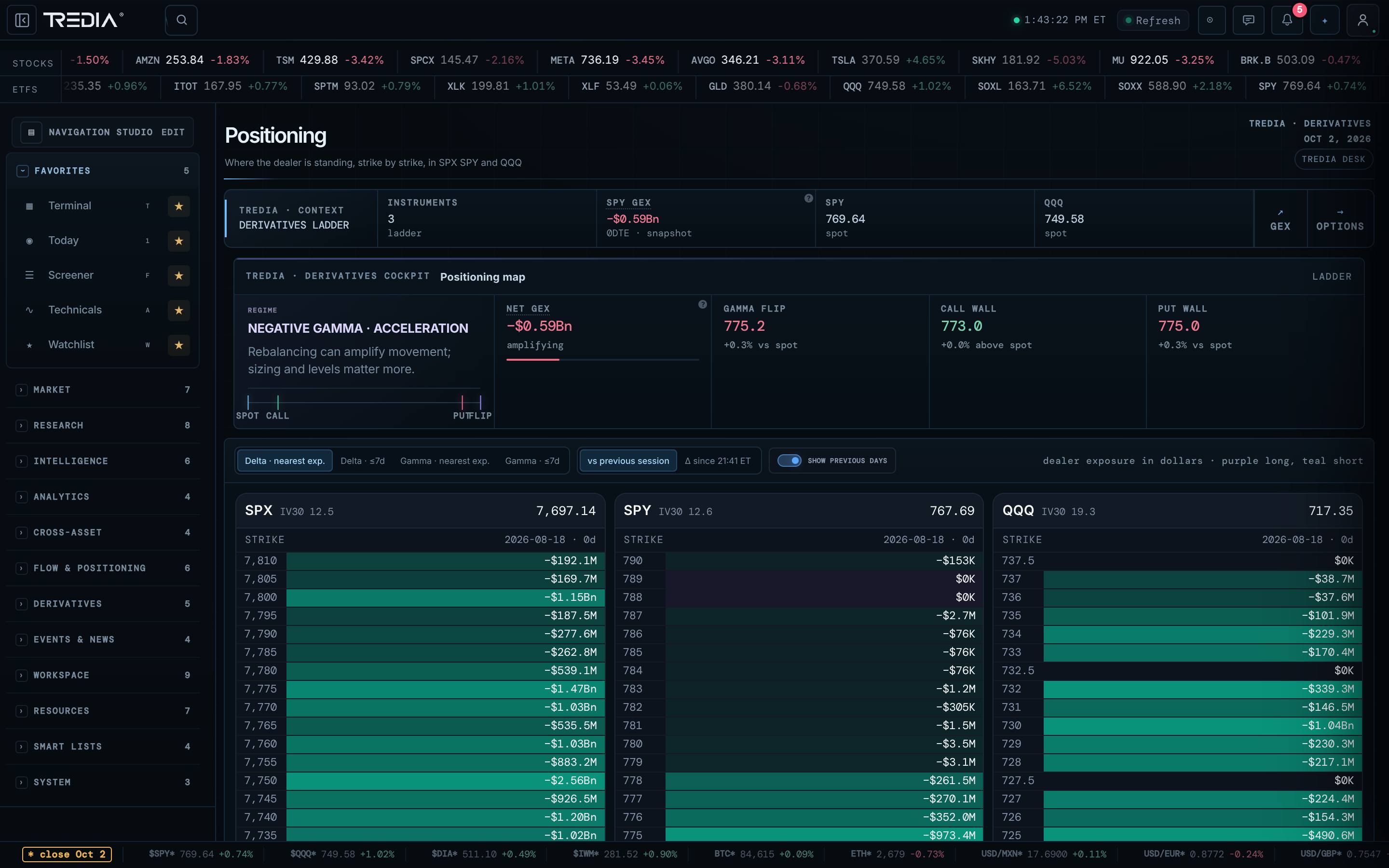The image size is (1389, 868).
Task: Open notifications bell with badge
Action: tap(1287, 20)
